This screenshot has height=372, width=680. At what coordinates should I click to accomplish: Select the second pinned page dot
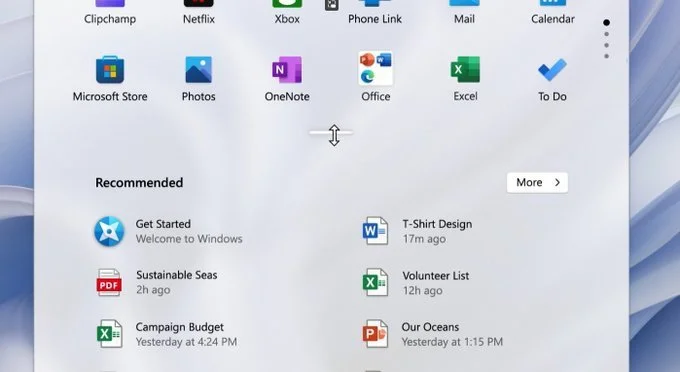tap(607, 34)
